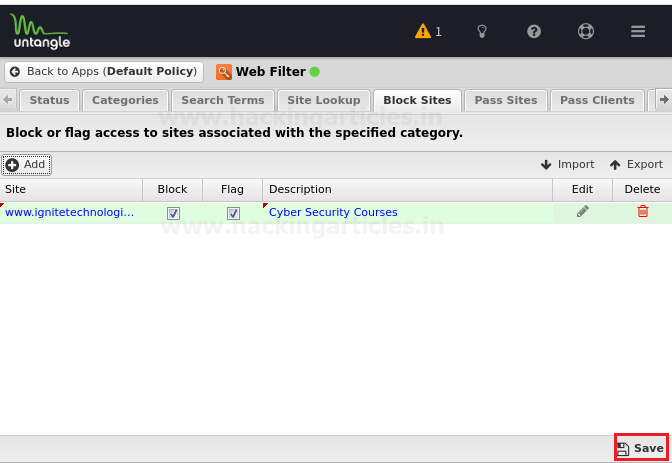Click the Web Filter app icon

point(224,72)
